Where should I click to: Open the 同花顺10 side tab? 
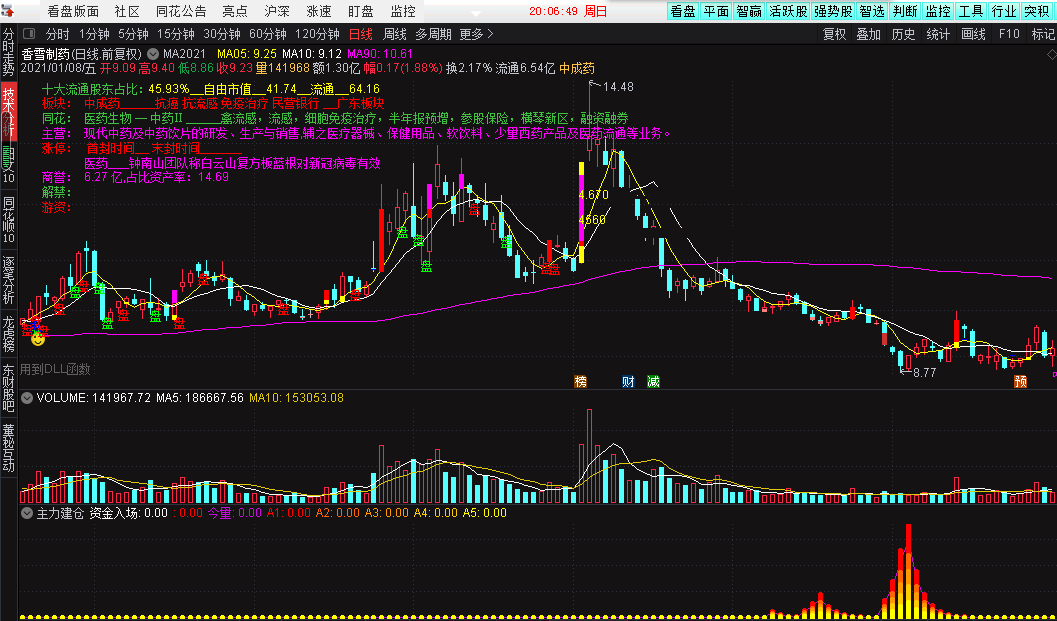(x=8, y=220)
